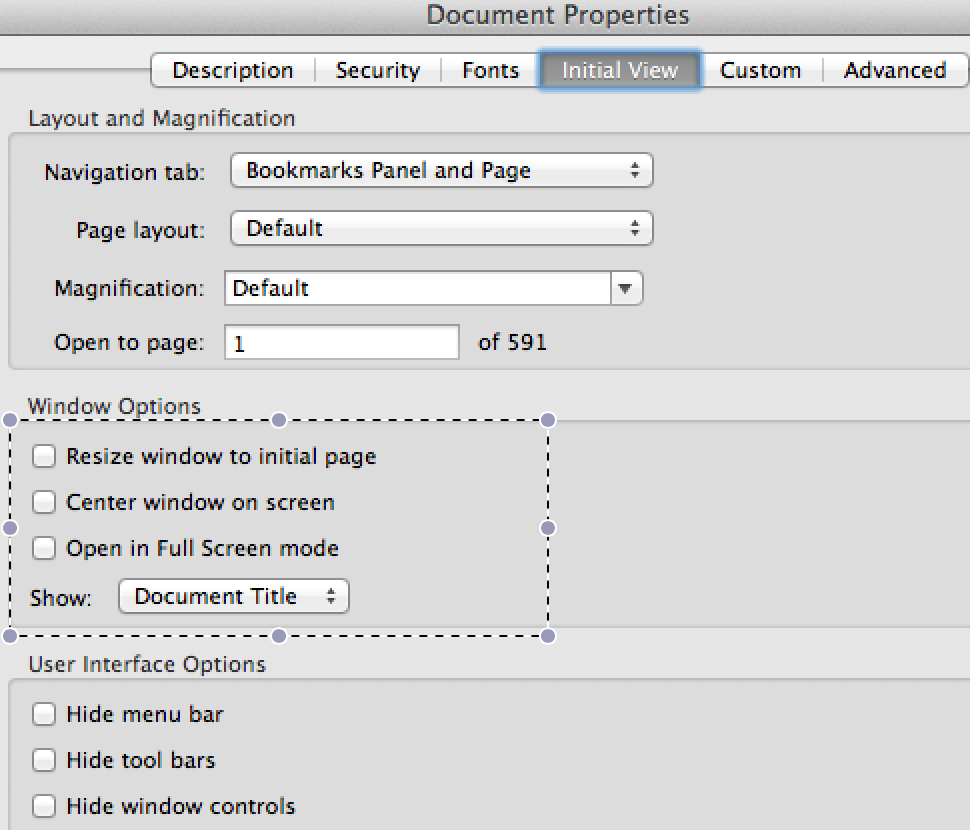The height and width of the screenshot is (830, 970).
Task: Go to the Custom tab
Action: point(760,71)
